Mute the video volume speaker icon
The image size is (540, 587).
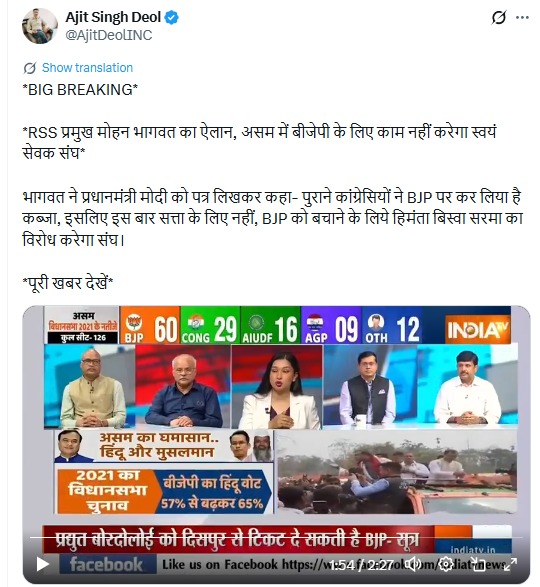[x=414, y=564]
